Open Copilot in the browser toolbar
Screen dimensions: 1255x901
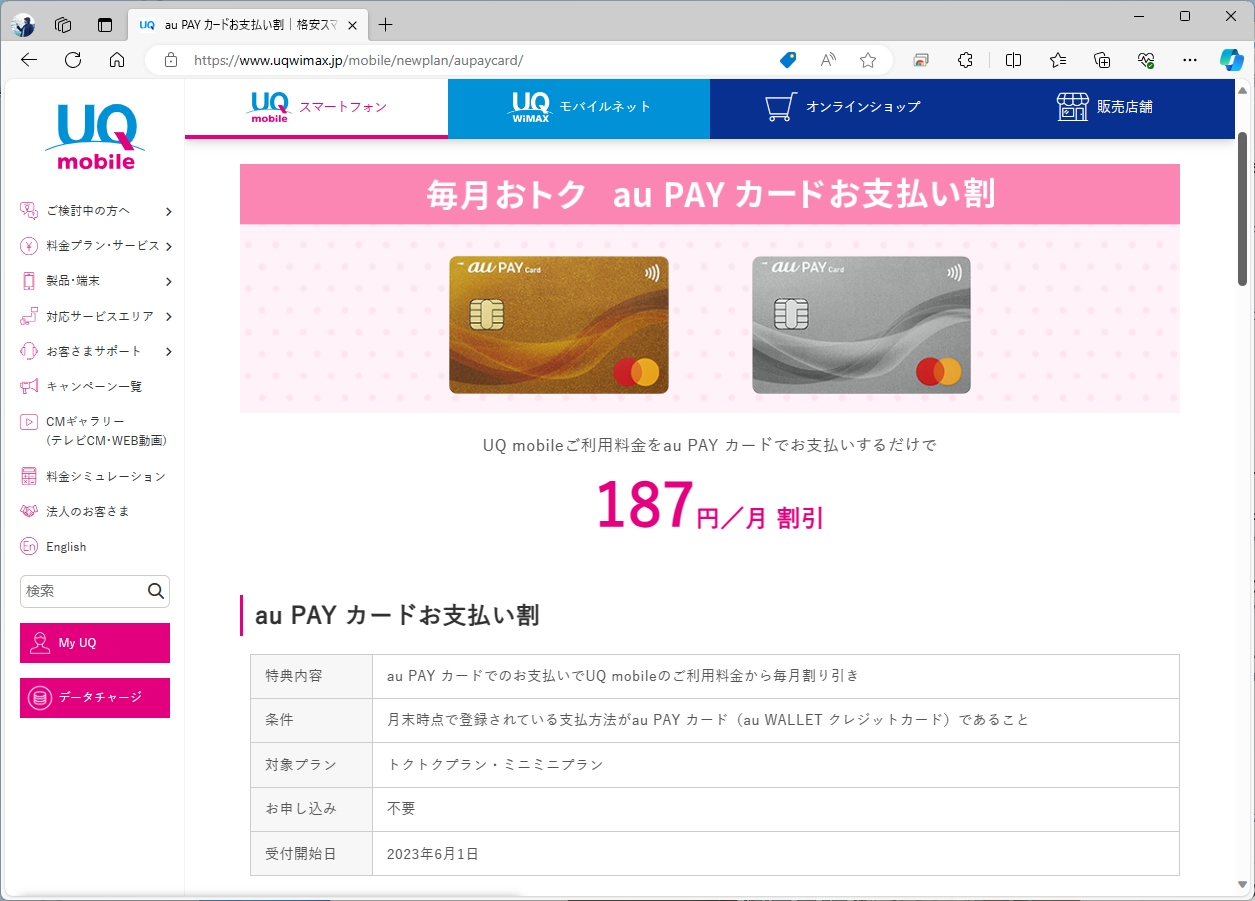coord(1232,60)
